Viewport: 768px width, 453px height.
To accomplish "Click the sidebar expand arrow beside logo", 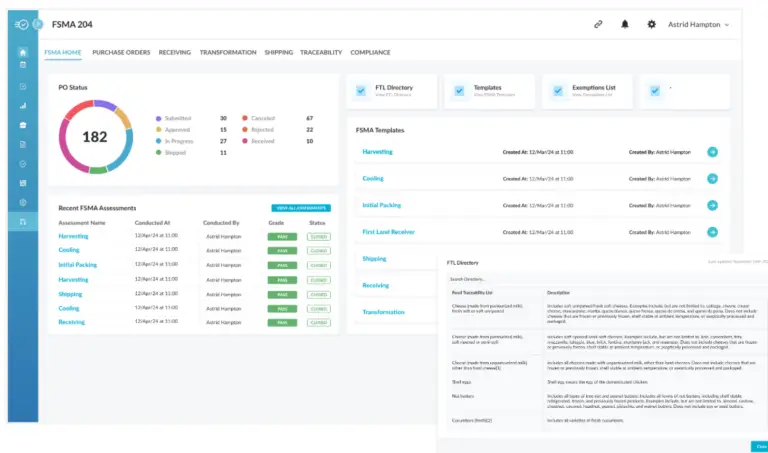I will pyautogui.click(x=37, y=24).
